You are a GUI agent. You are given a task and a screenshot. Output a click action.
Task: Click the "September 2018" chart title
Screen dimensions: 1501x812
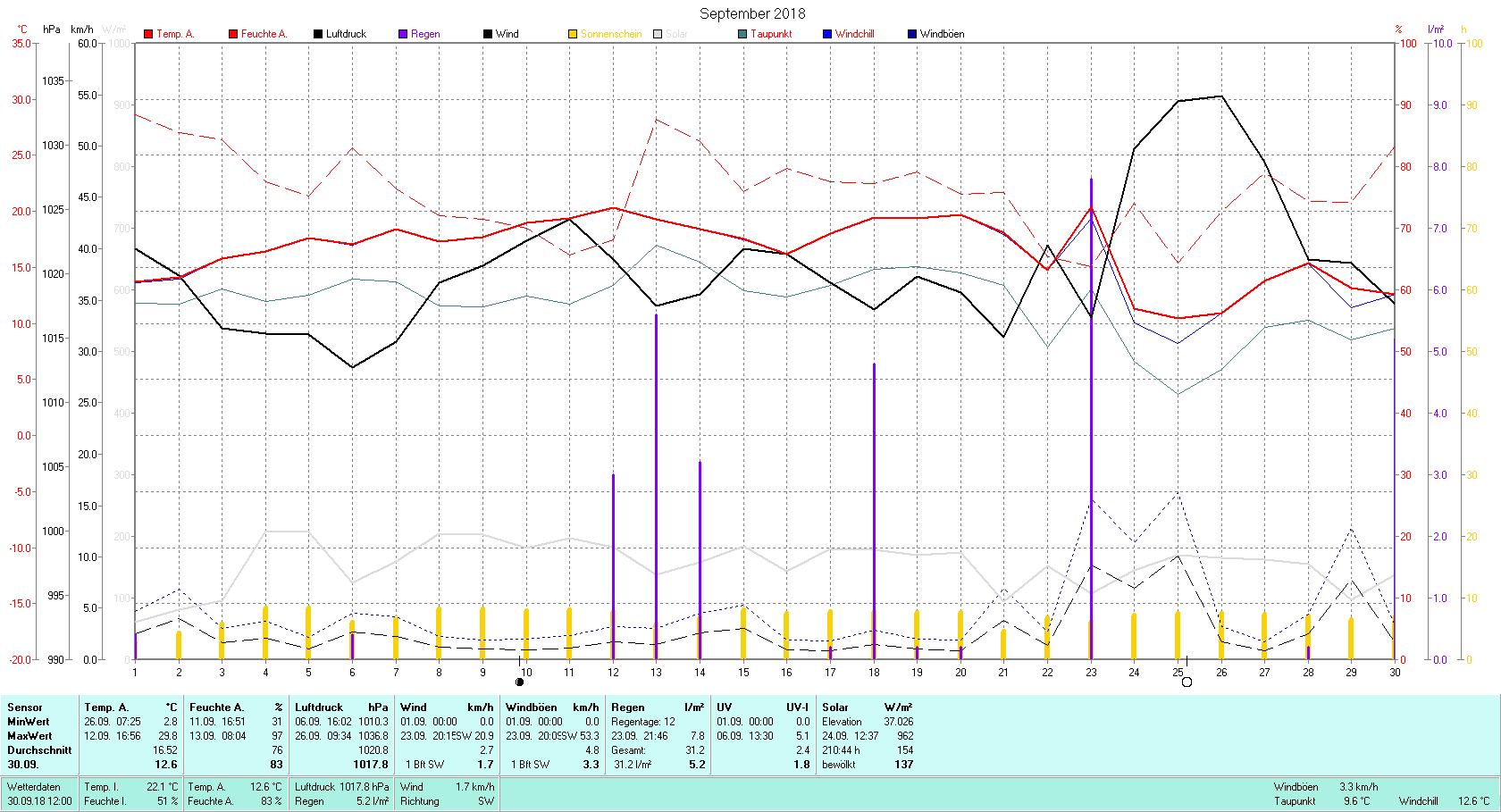(752, 13)
